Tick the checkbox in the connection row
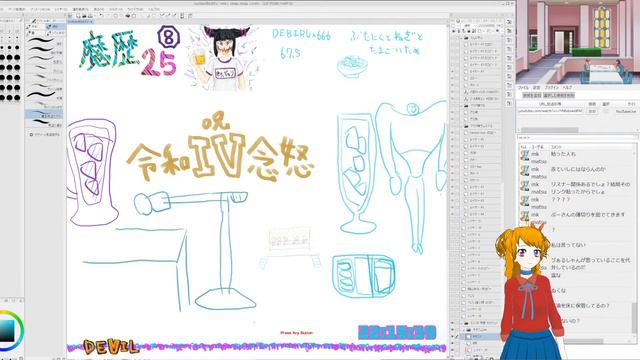Viewport: 640px width, 360px height. click(606, 111)
